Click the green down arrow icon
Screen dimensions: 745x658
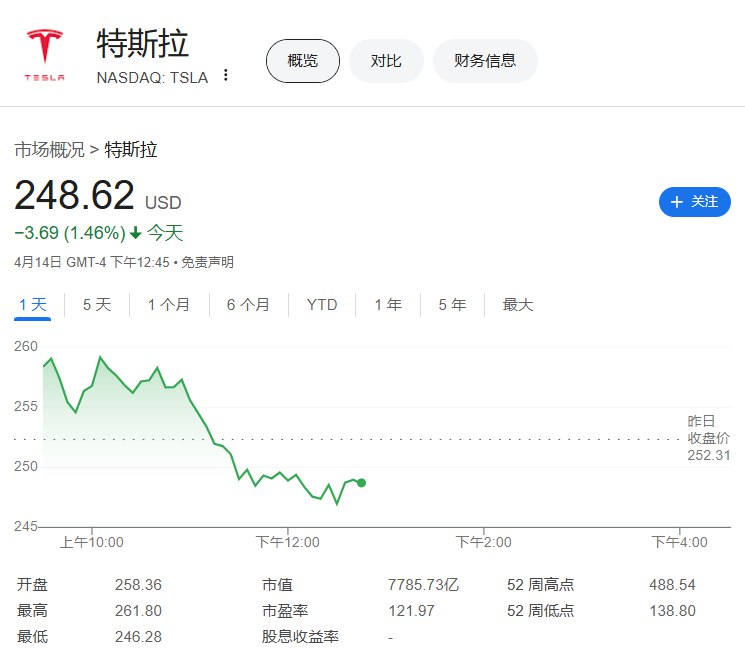pos(136,233)
